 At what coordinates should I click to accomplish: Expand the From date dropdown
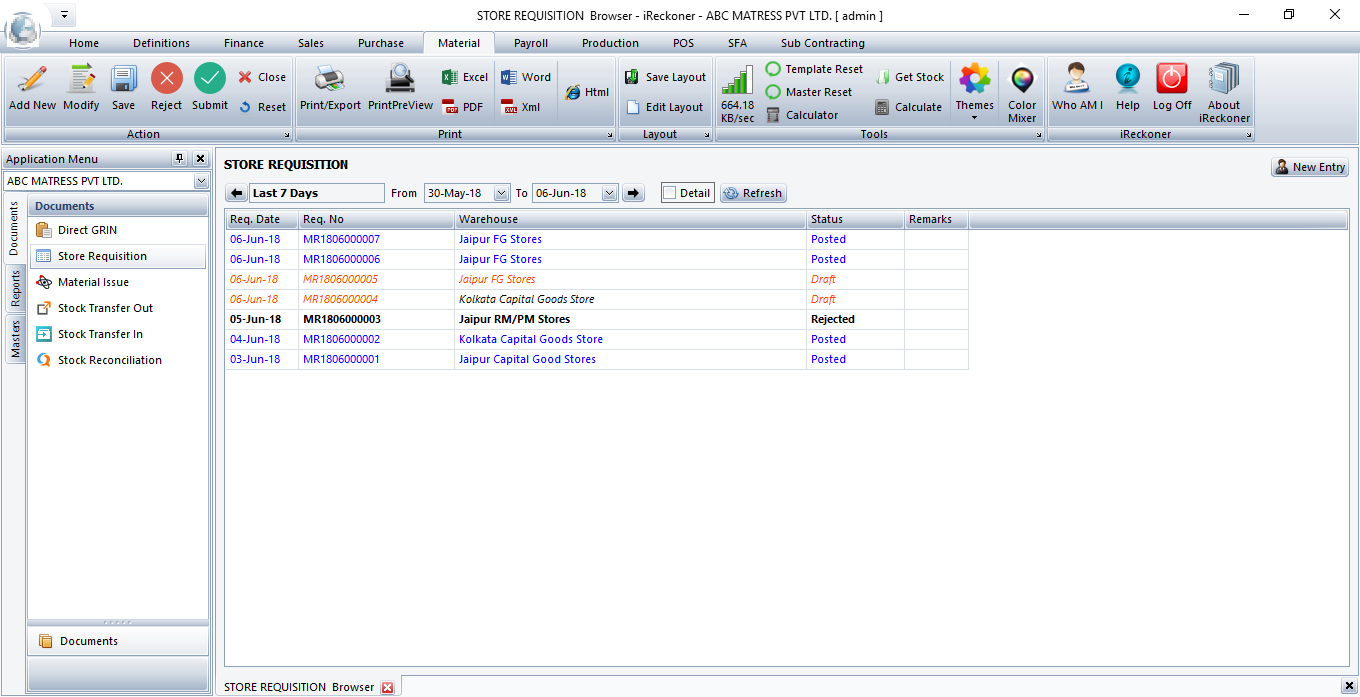pos(501,193)
